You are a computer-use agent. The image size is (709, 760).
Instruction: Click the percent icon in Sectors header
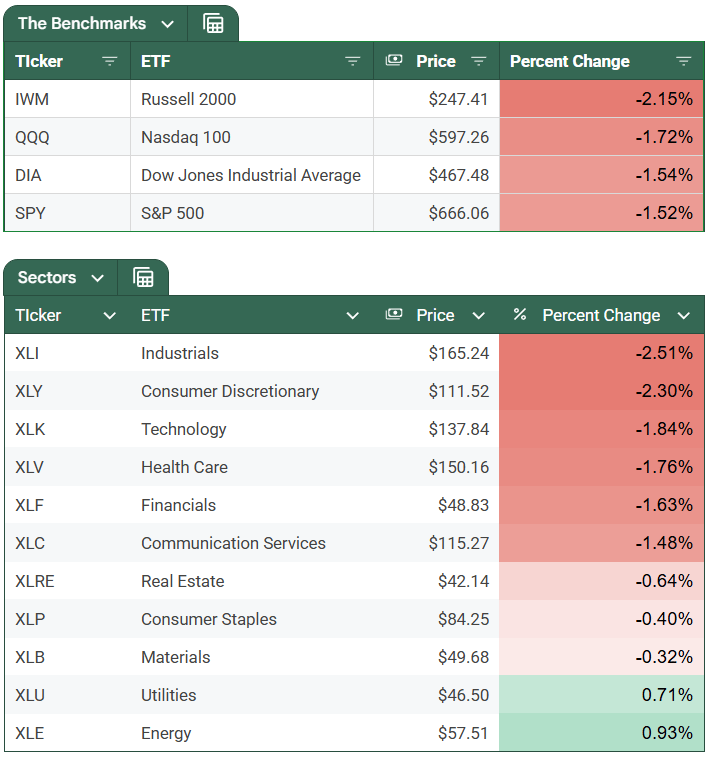(520, 315)
